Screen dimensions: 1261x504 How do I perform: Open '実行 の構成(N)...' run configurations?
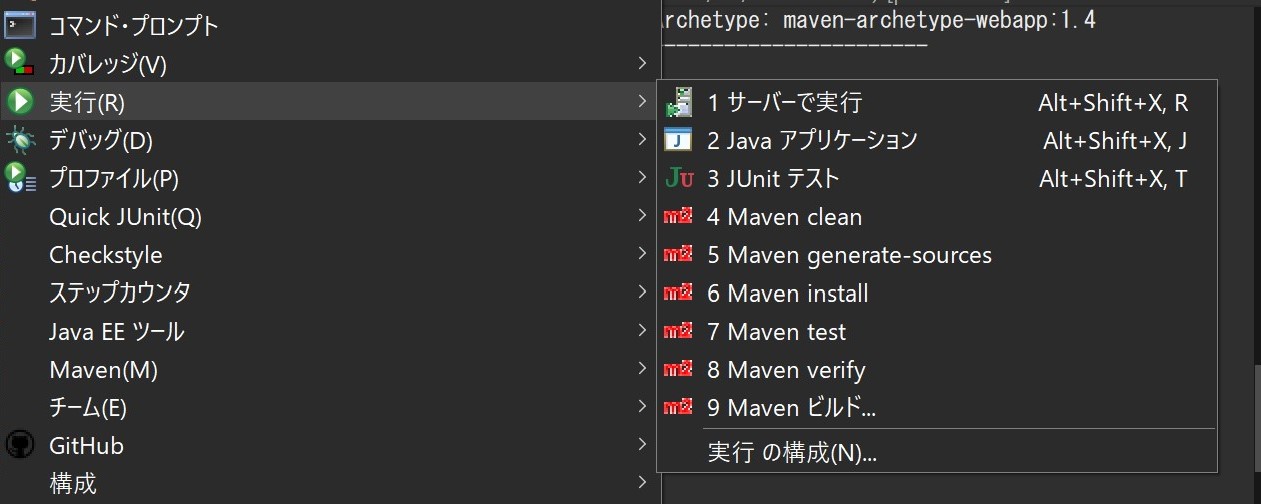click(x=937, y=453)
